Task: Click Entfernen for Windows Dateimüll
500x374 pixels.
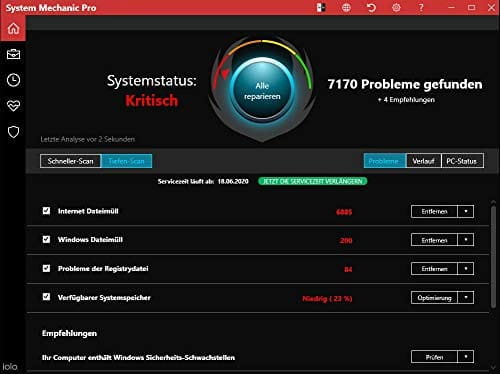Action: [x=434, y=240]
